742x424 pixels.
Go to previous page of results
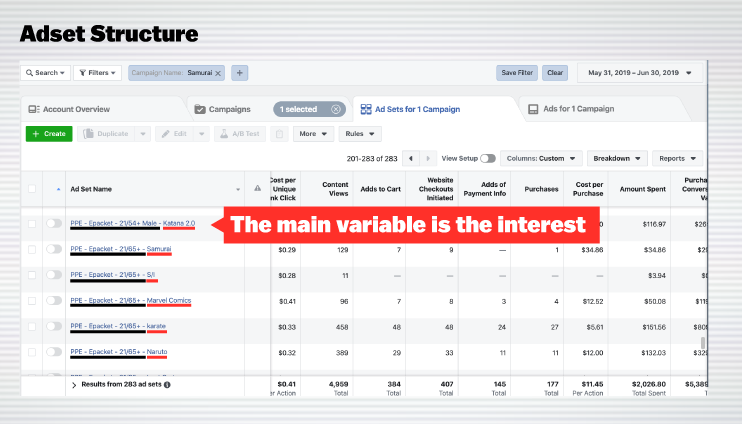click(410, 158)
